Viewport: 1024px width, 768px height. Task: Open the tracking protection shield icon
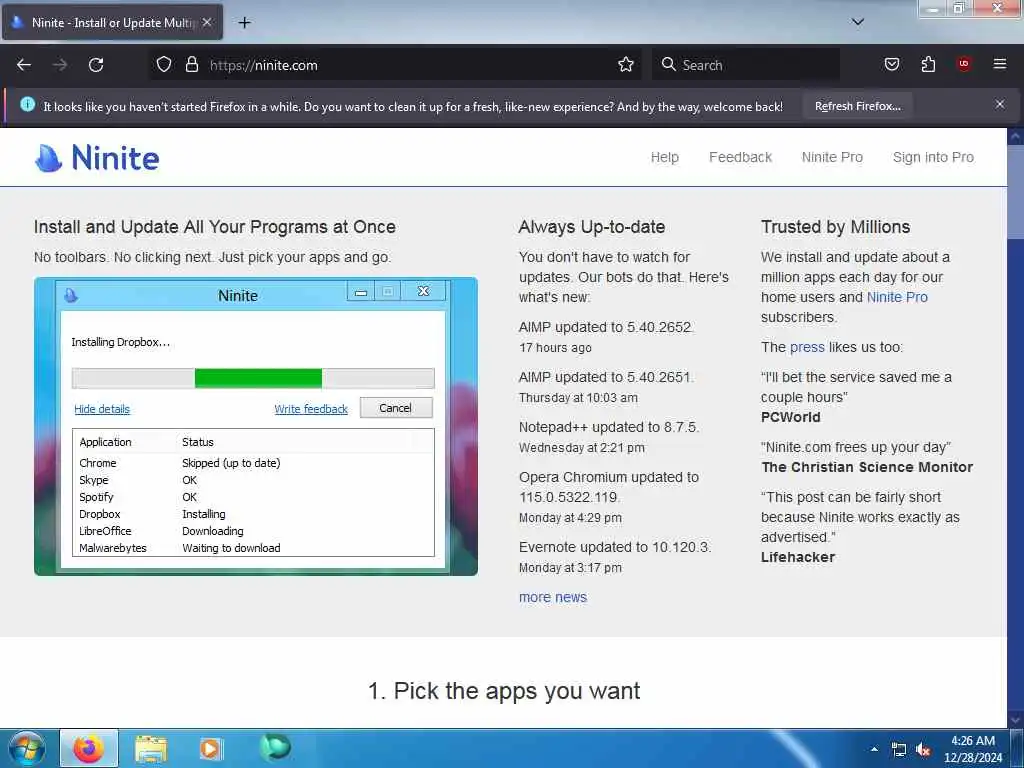click(x=164, y=65)
